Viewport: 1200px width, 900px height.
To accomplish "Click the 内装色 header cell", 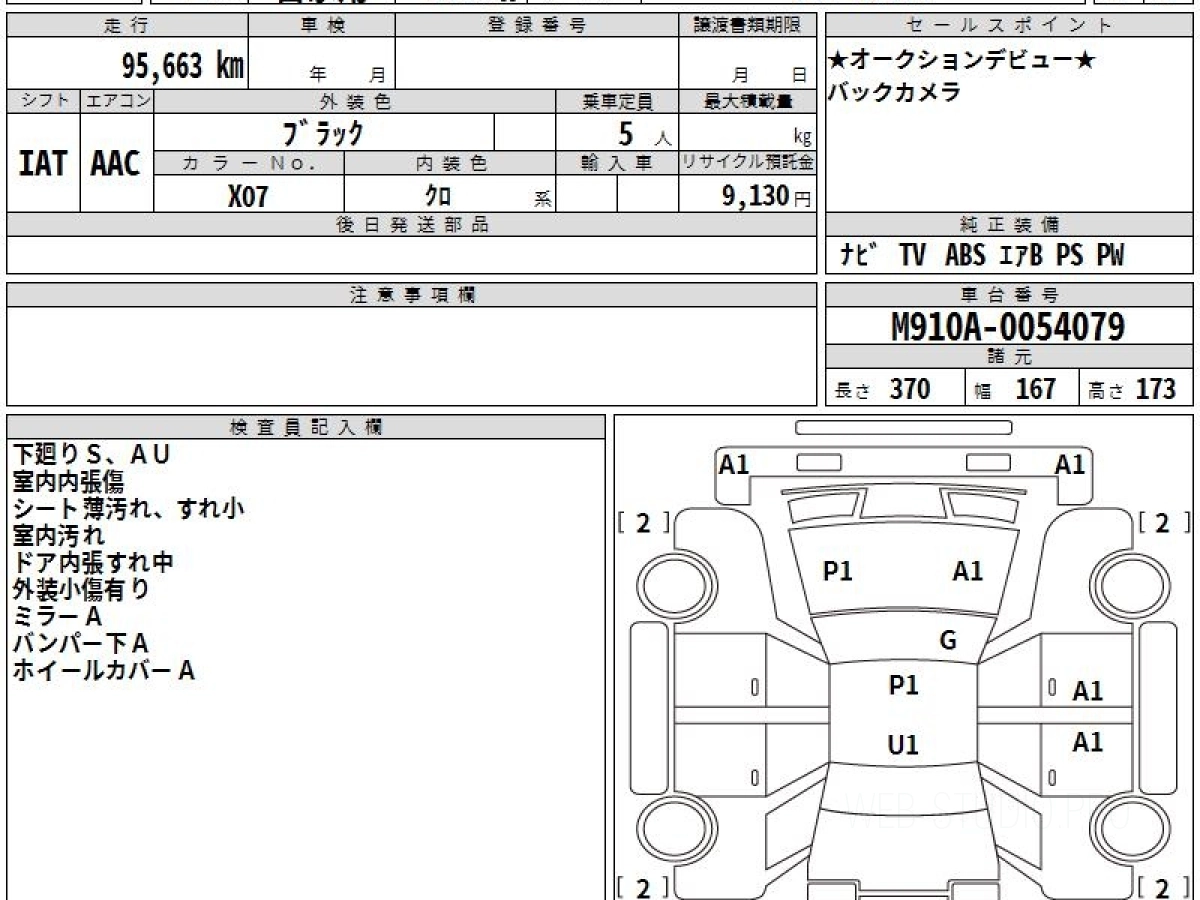I will point(450,163).
